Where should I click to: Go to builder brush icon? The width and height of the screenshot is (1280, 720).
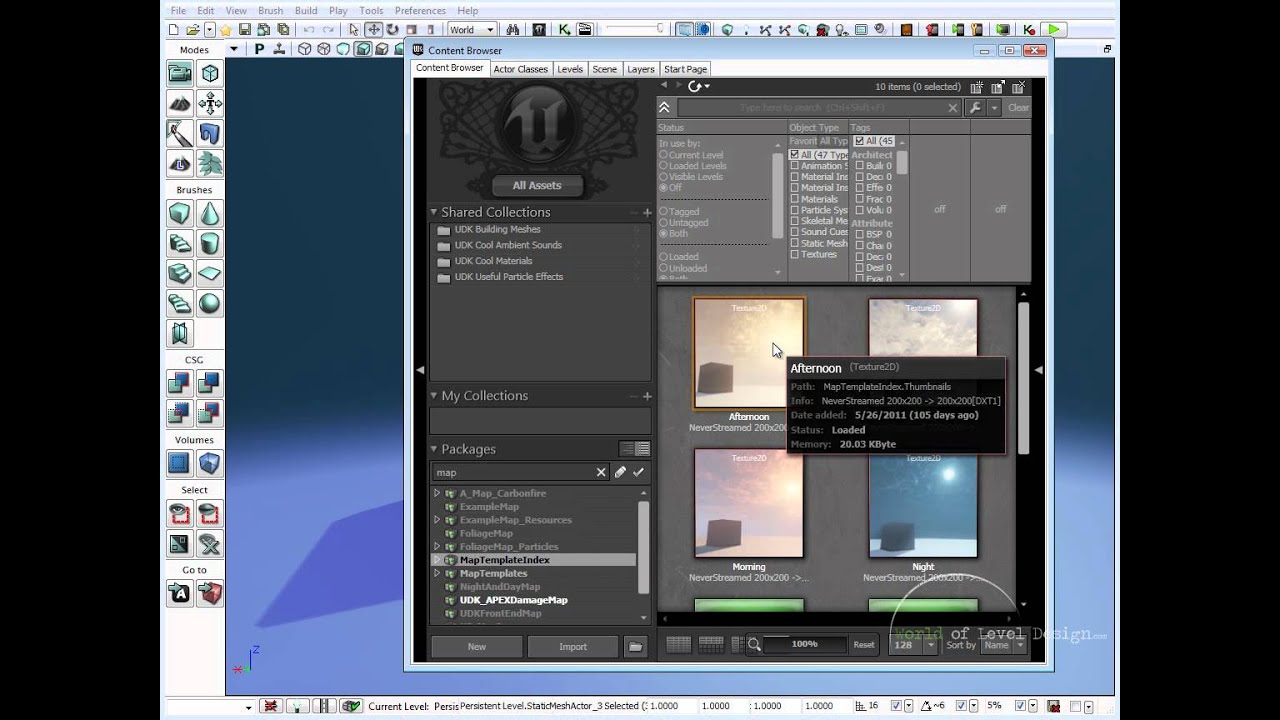(x=210, y=593)
